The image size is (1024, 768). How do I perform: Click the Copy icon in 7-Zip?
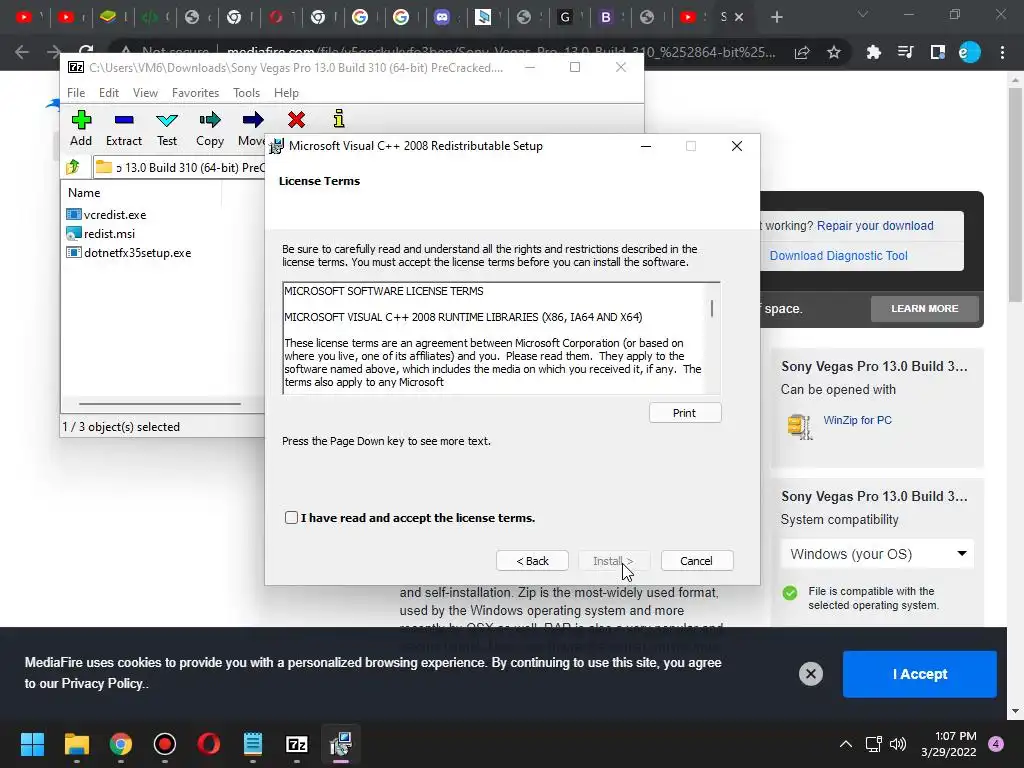pyautogui.click(x=210, y=120)
